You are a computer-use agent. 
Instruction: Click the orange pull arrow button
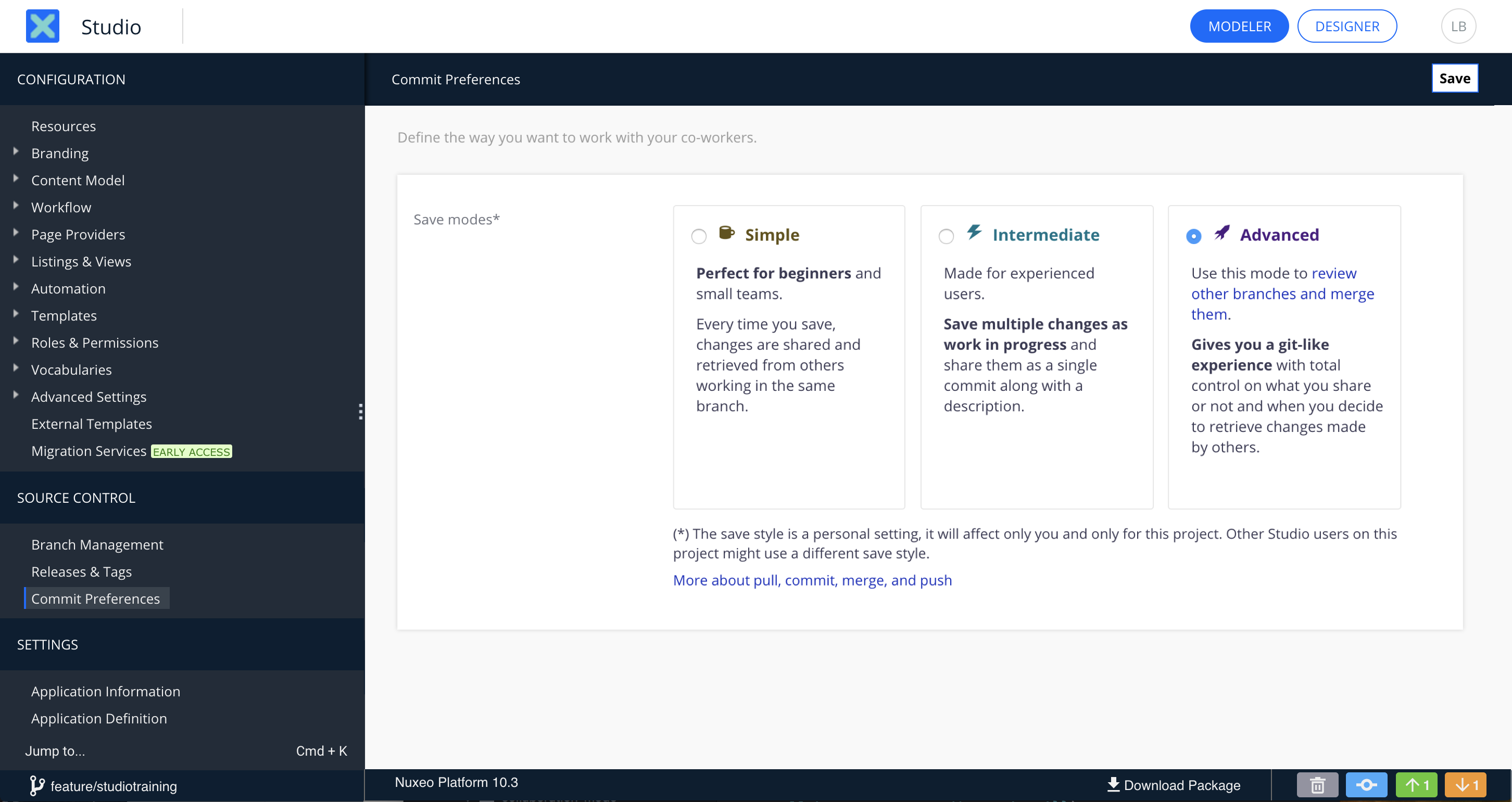1466,784
